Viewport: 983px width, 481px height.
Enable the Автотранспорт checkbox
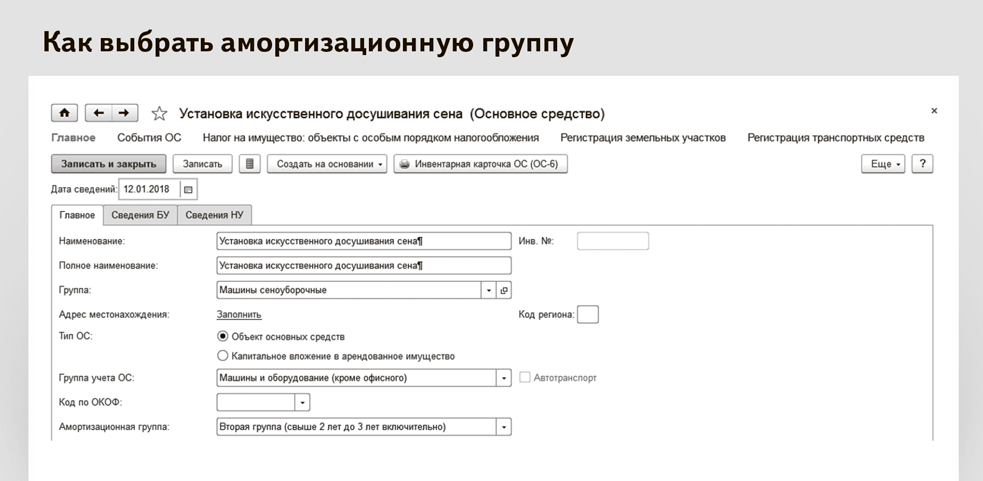525,378
